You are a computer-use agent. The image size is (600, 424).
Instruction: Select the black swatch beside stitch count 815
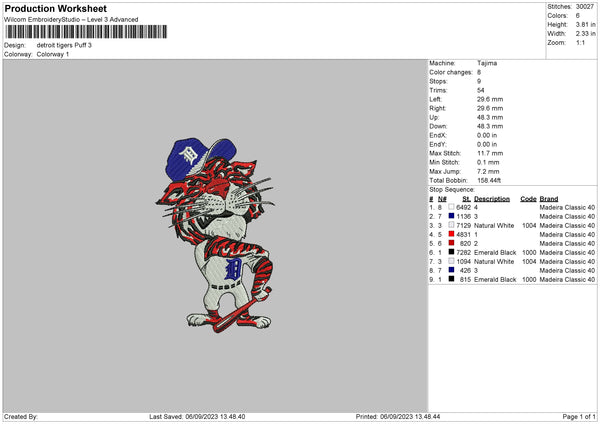pos(452,279)
